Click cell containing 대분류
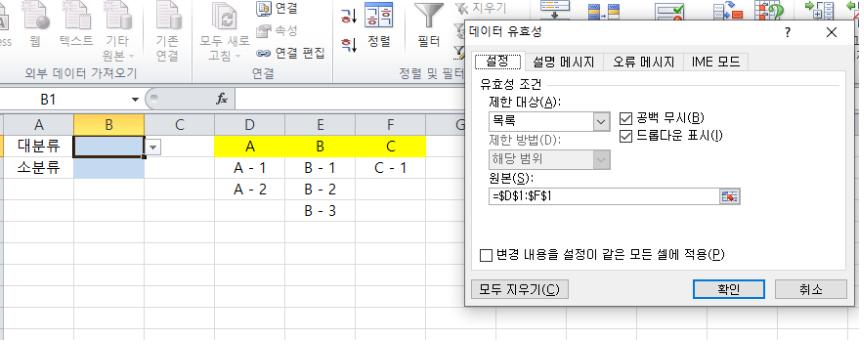The height and width of the screenshot is (361, 864). (x=39, y=147)
